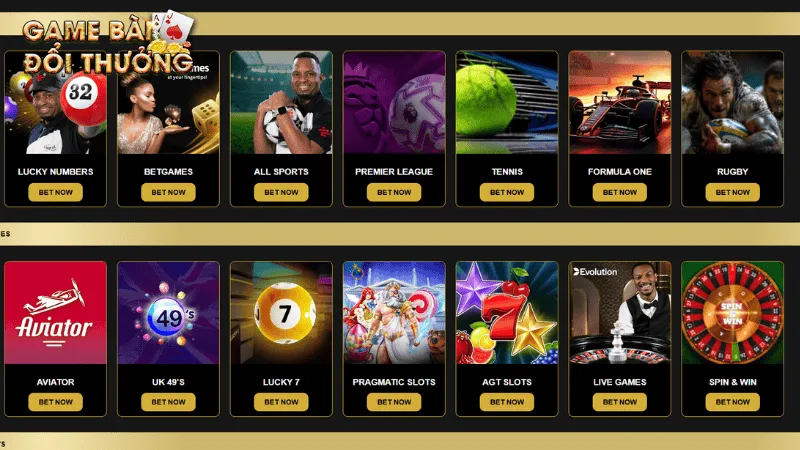Select the Tennis ball image
The height and width of the screenshot is (450, 800).
(507, 103)
